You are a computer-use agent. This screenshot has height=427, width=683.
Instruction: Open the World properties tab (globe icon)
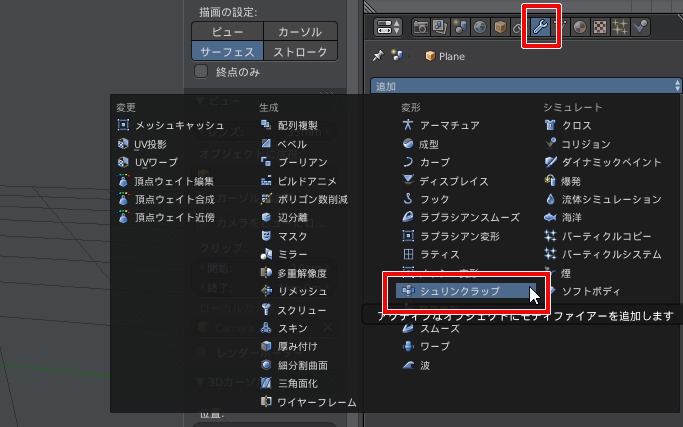(480, 27)
